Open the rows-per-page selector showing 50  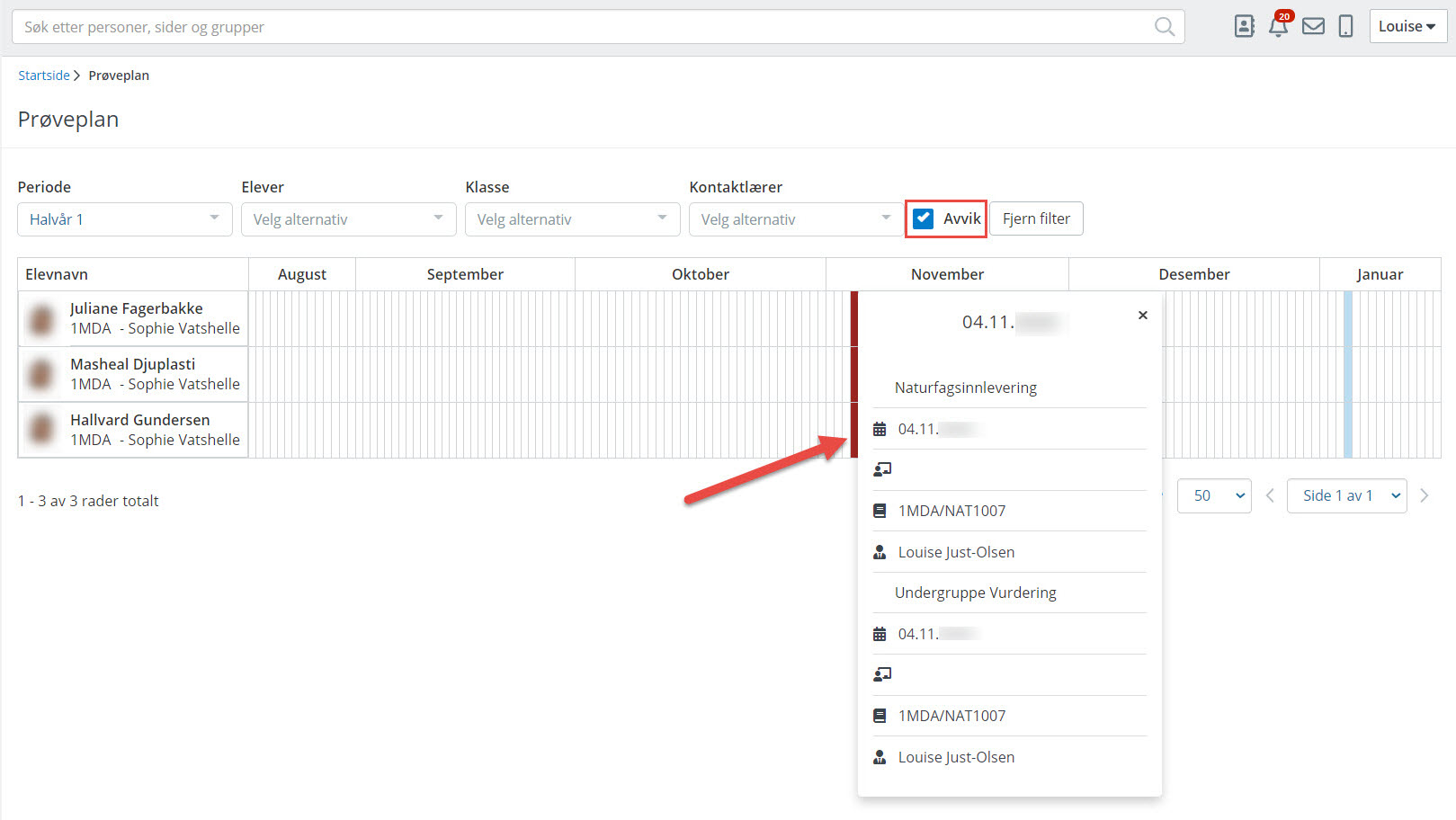pos(1214,495)
